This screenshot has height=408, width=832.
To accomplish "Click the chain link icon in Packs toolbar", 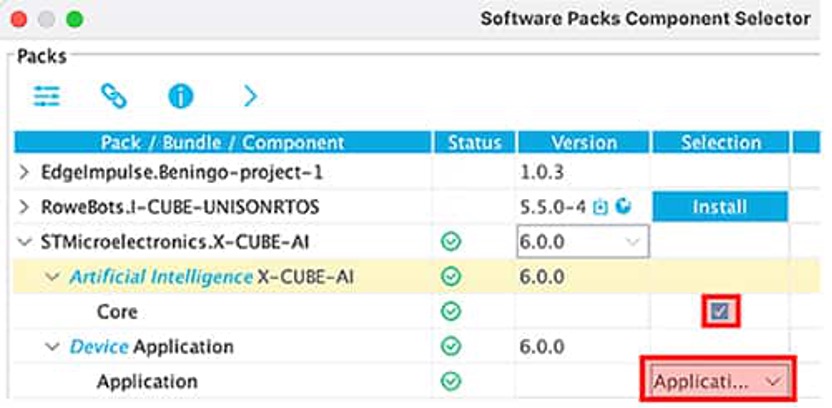I will click(114, 96).
